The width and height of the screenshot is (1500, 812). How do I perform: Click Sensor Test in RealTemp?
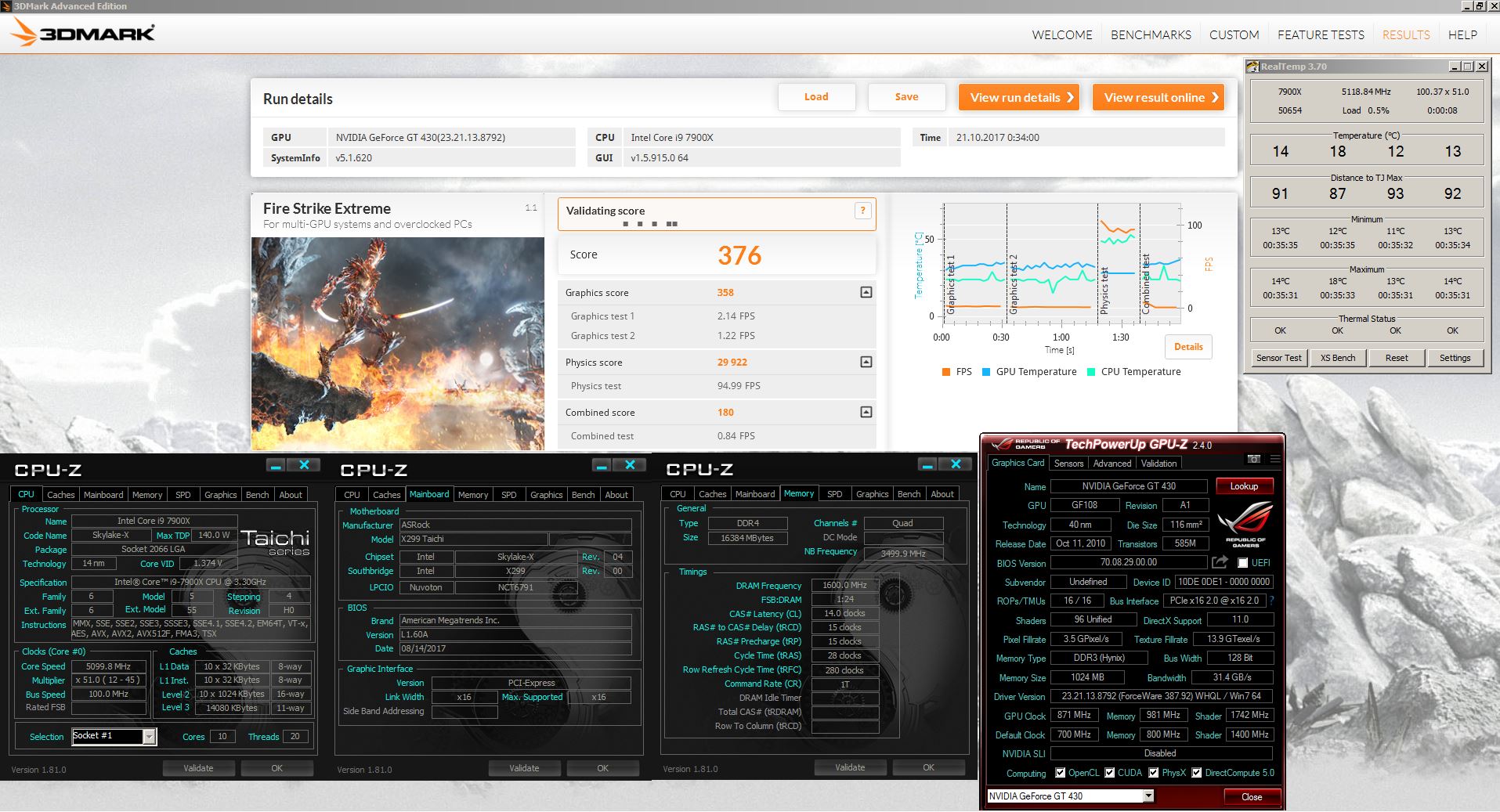[x=1278, y=358]
